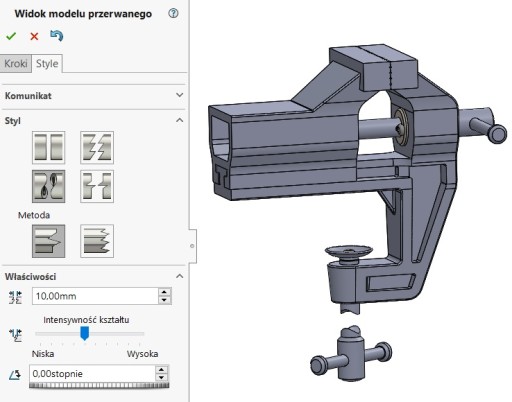Image resolution: width=512 pixels, height=402 pixels.
Task: Edit the 10,00mm gap field
Action: pos(95,296)
